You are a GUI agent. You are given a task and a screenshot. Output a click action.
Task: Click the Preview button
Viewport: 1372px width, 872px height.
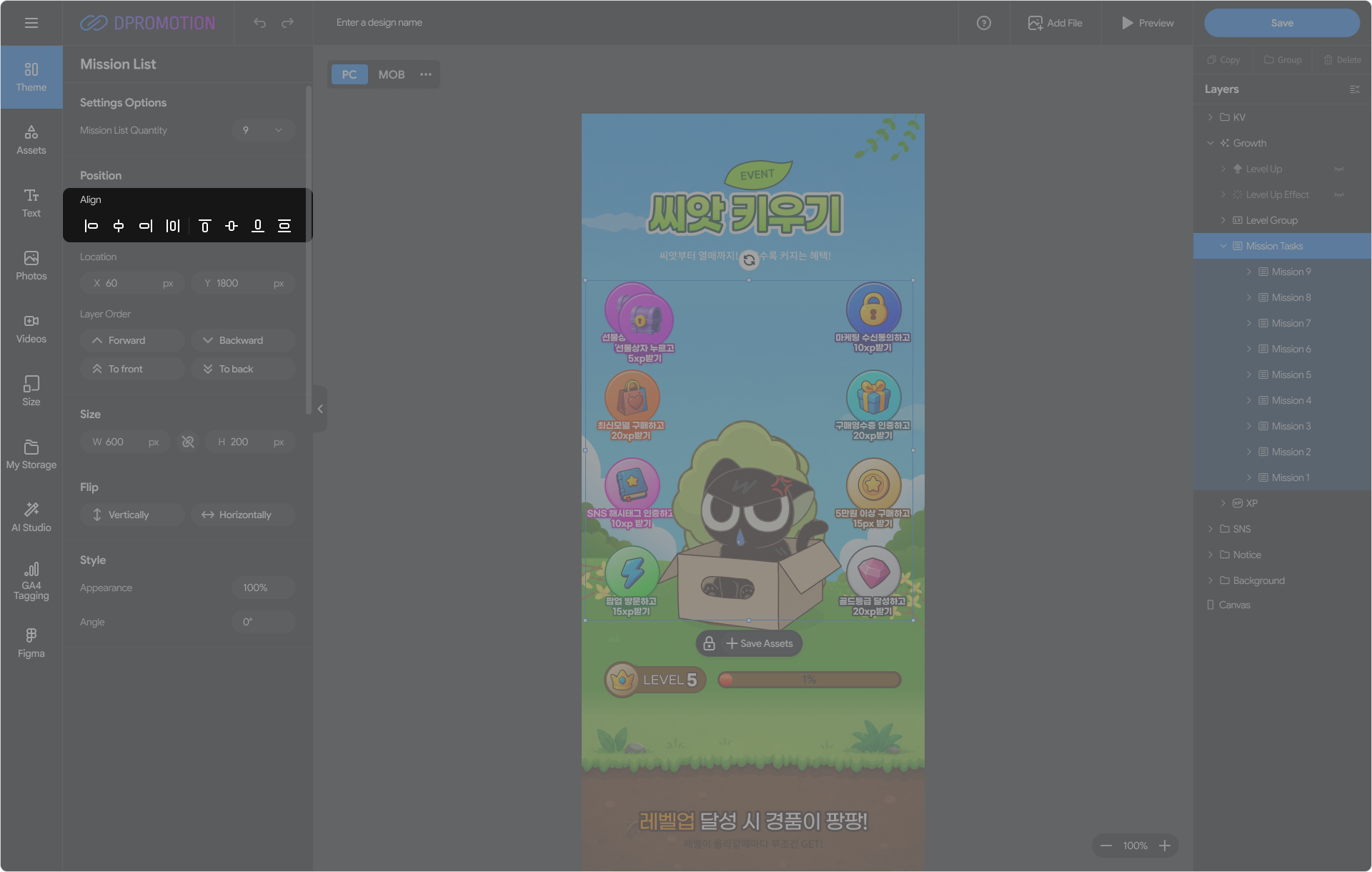[x=1147, y=23]
